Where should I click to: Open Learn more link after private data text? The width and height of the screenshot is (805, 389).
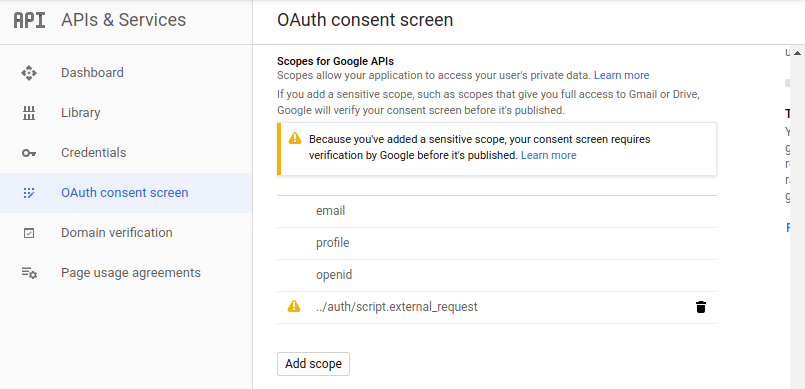pyautogui.click(x=621, y=75)
